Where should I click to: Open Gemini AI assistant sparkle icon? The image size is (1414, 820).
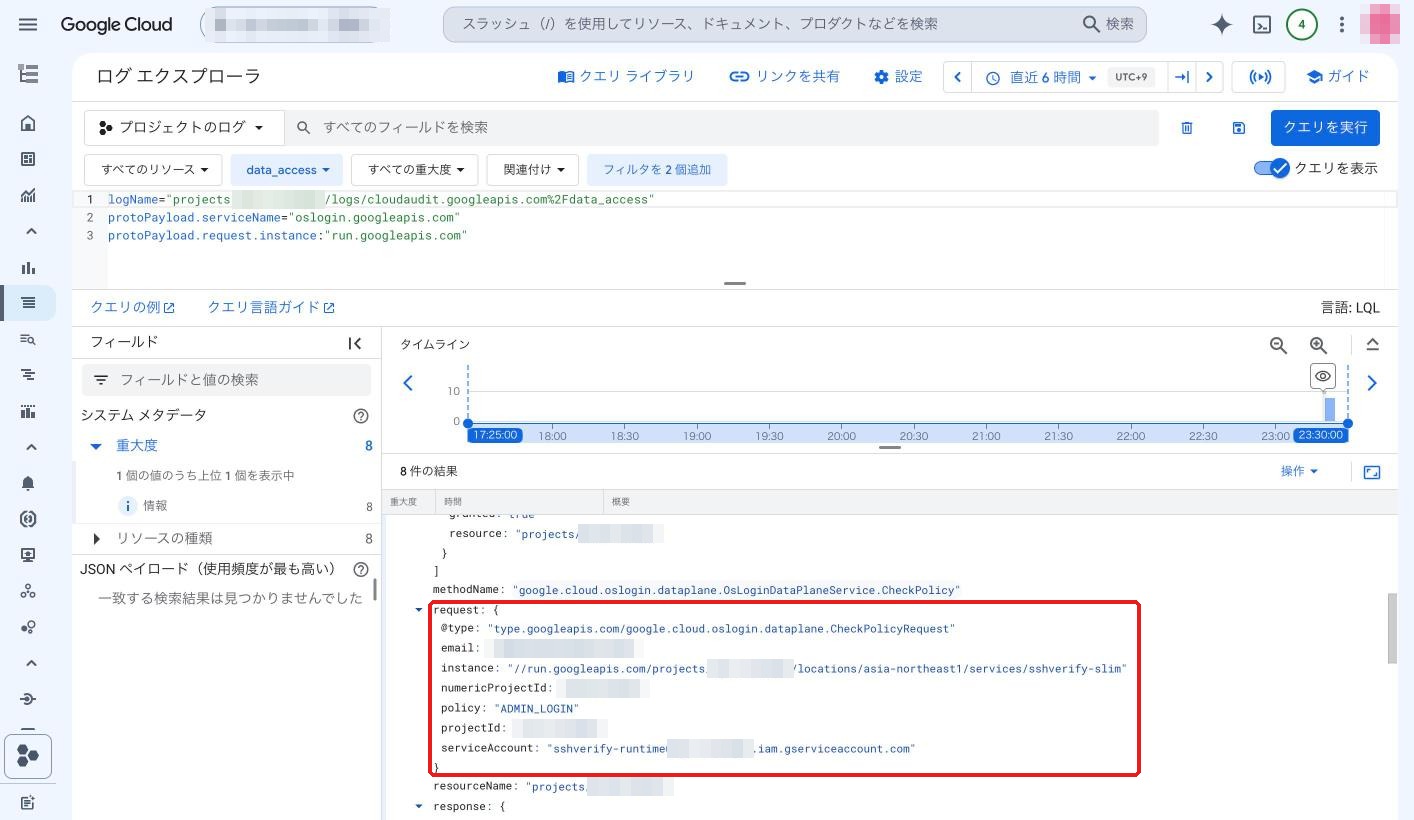click(x=1221, y=25)
